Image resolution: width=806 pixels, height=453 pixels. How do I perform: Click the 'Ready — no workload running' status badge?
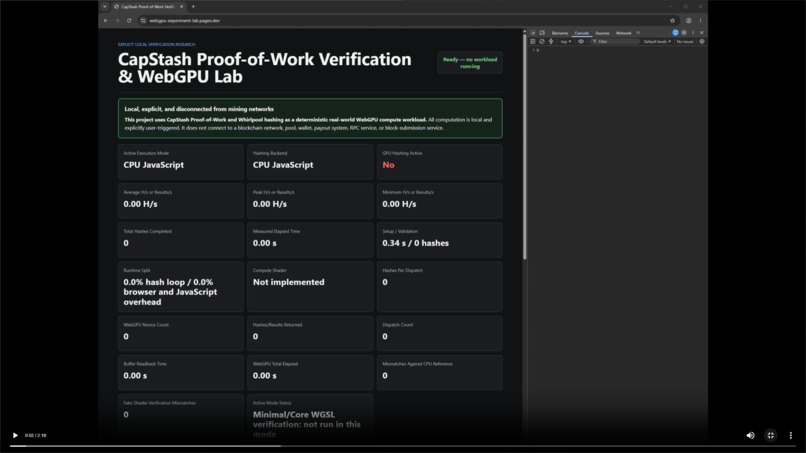(470, 63)
